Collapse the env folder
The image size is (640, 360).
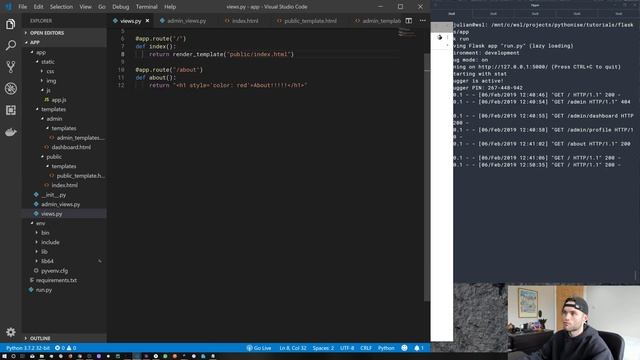[64, 223]
